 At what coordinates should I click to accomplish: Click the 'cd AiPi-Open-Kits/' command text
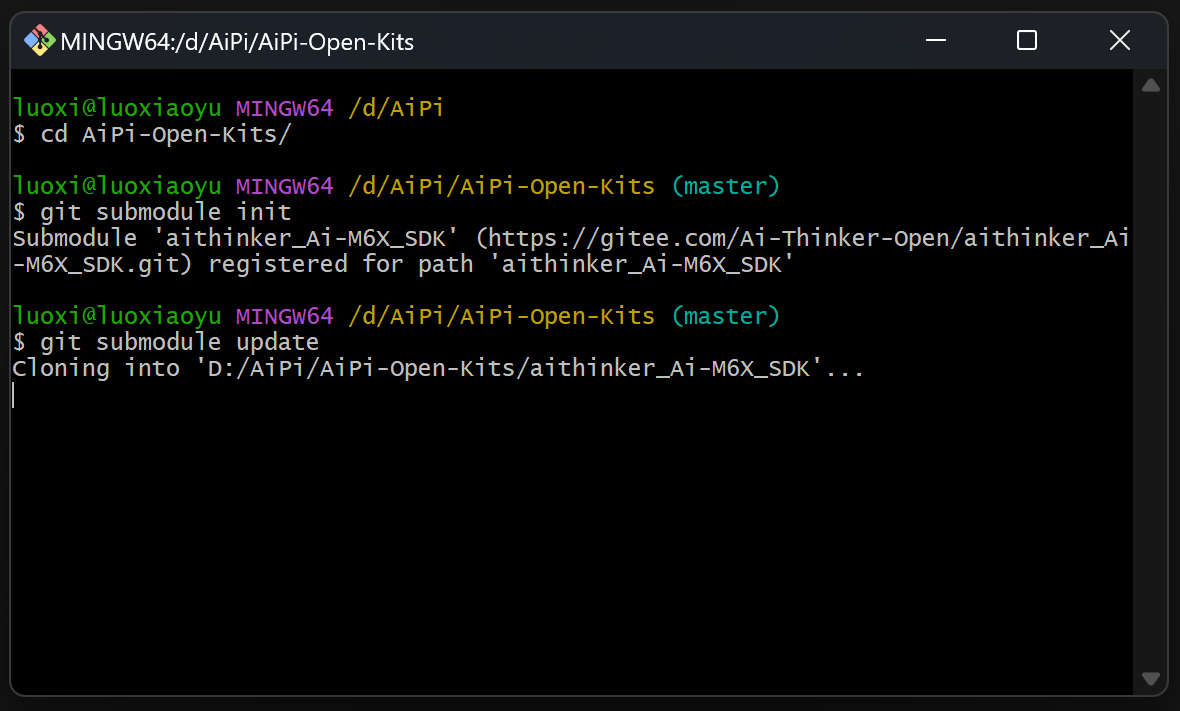tap(166, 134)
